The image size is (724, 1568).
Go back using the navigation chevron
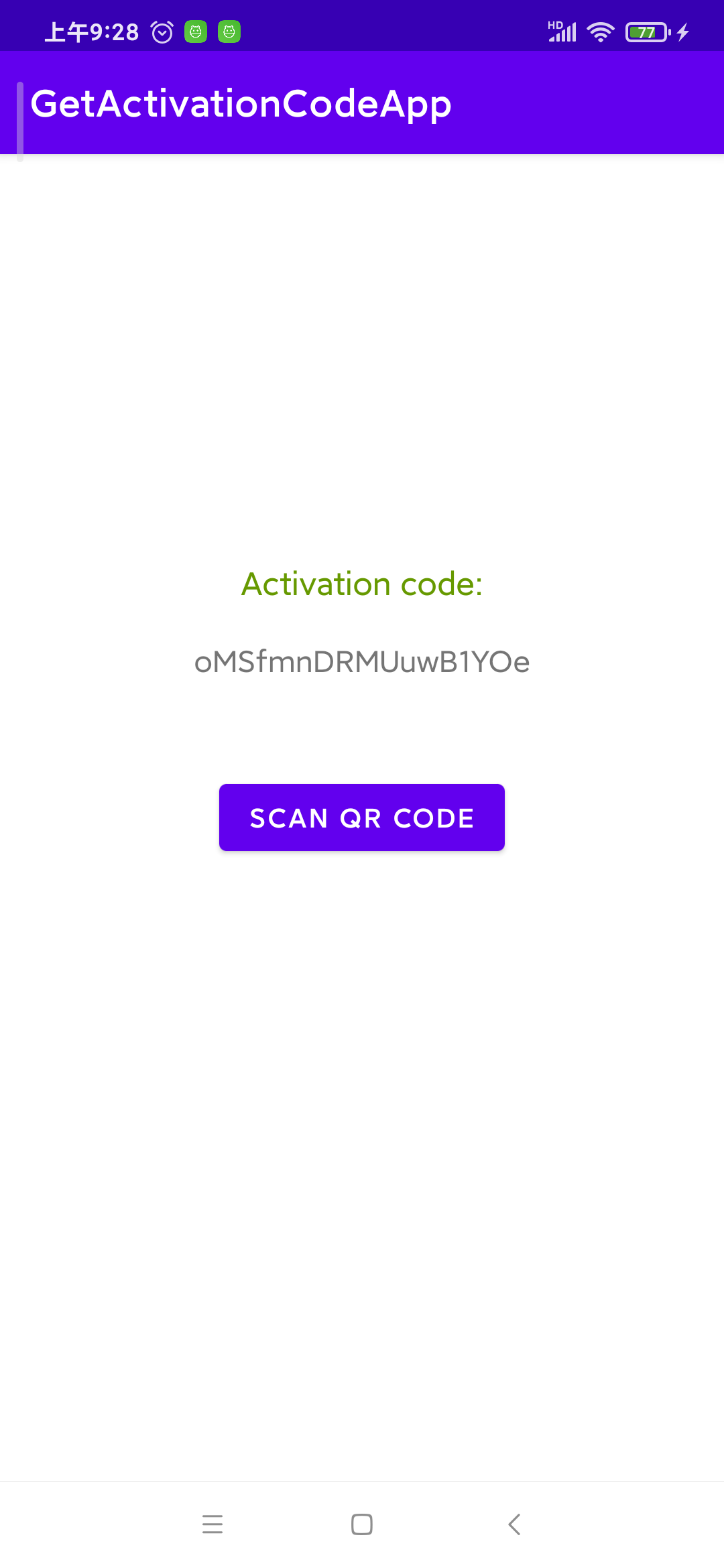(514, 1524)
